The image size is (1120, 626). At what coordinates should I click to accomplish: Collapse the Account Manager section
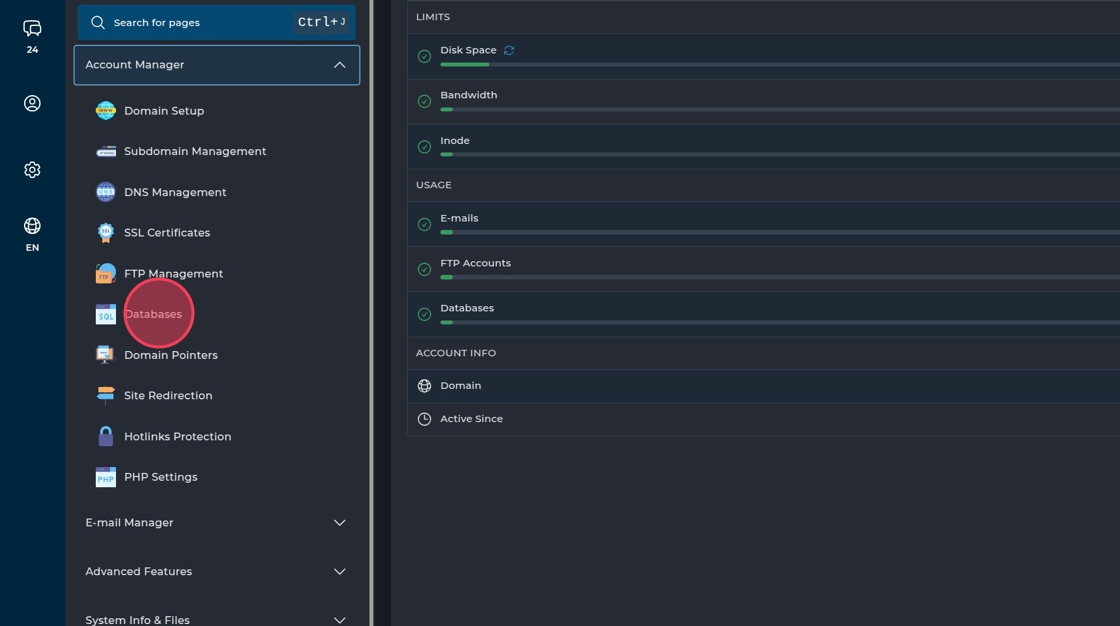pos(339,65)
